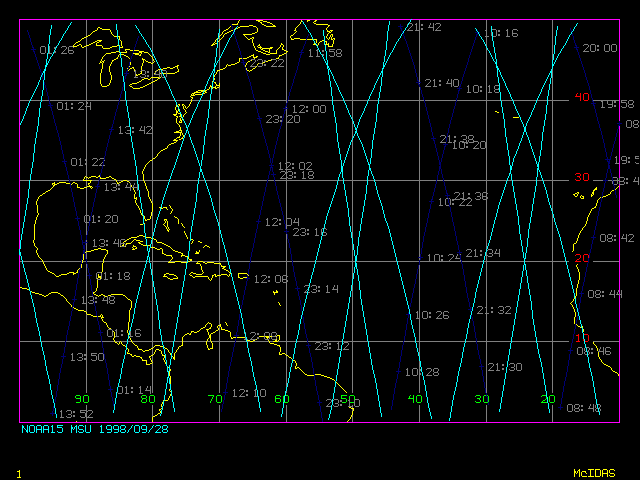Click the 23:18 pass time
Image resolution: width=640 pixels, height=480 pixels.
pos(297,176)
